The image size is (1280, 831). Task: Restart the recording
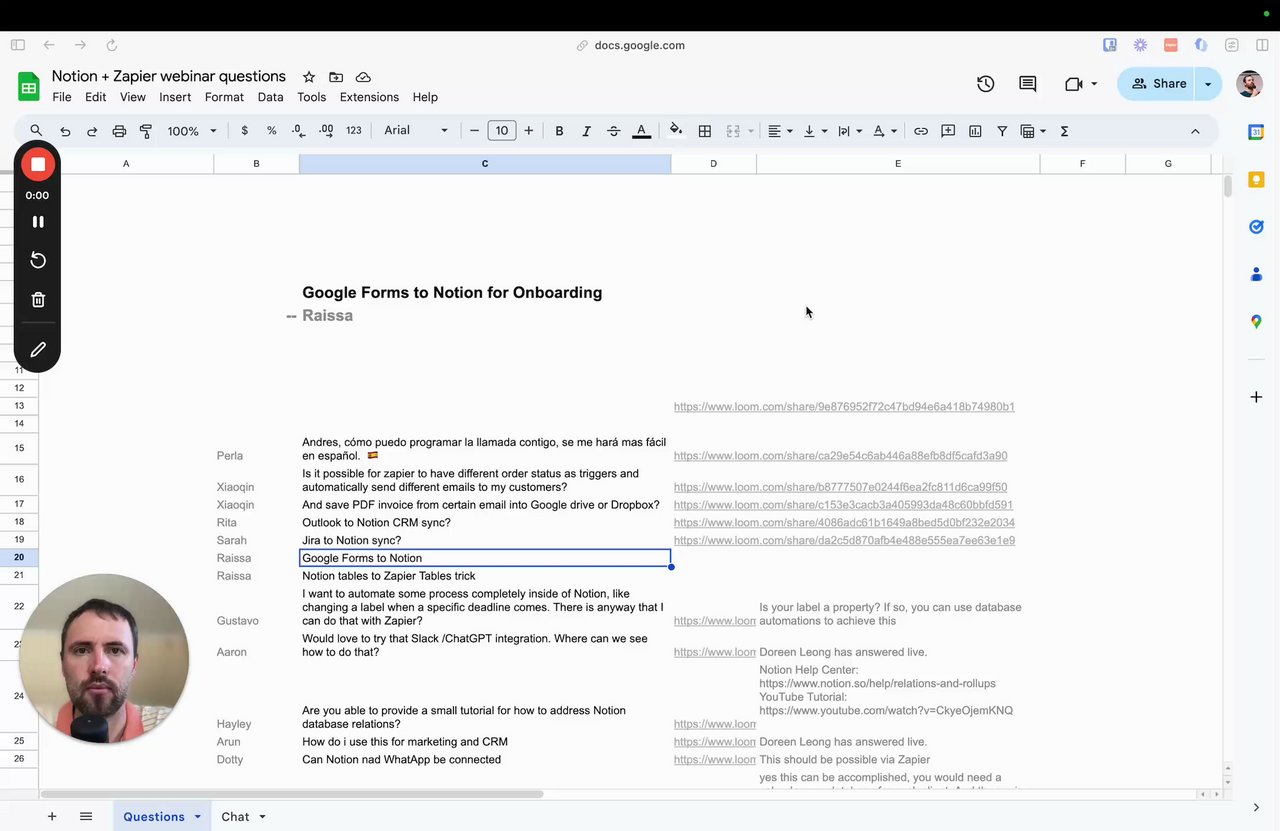tap(38, 260)
